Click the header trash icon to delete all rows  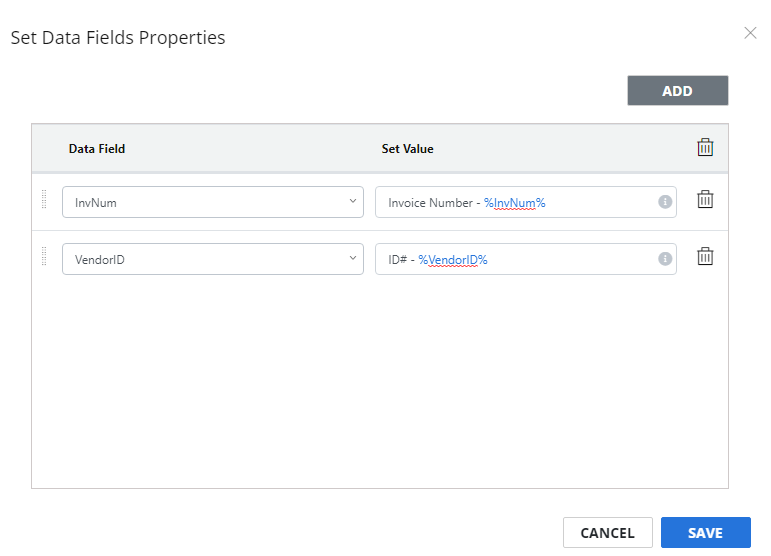click(x=705, y=147)
